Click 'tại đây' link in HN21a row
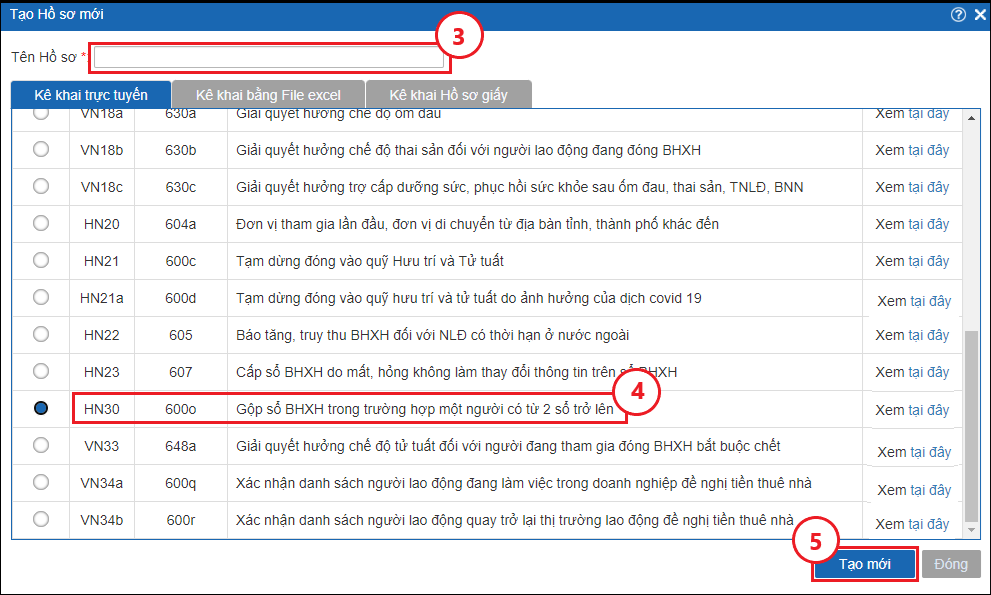Screen dimensions: 991x595 click(931, 302)
